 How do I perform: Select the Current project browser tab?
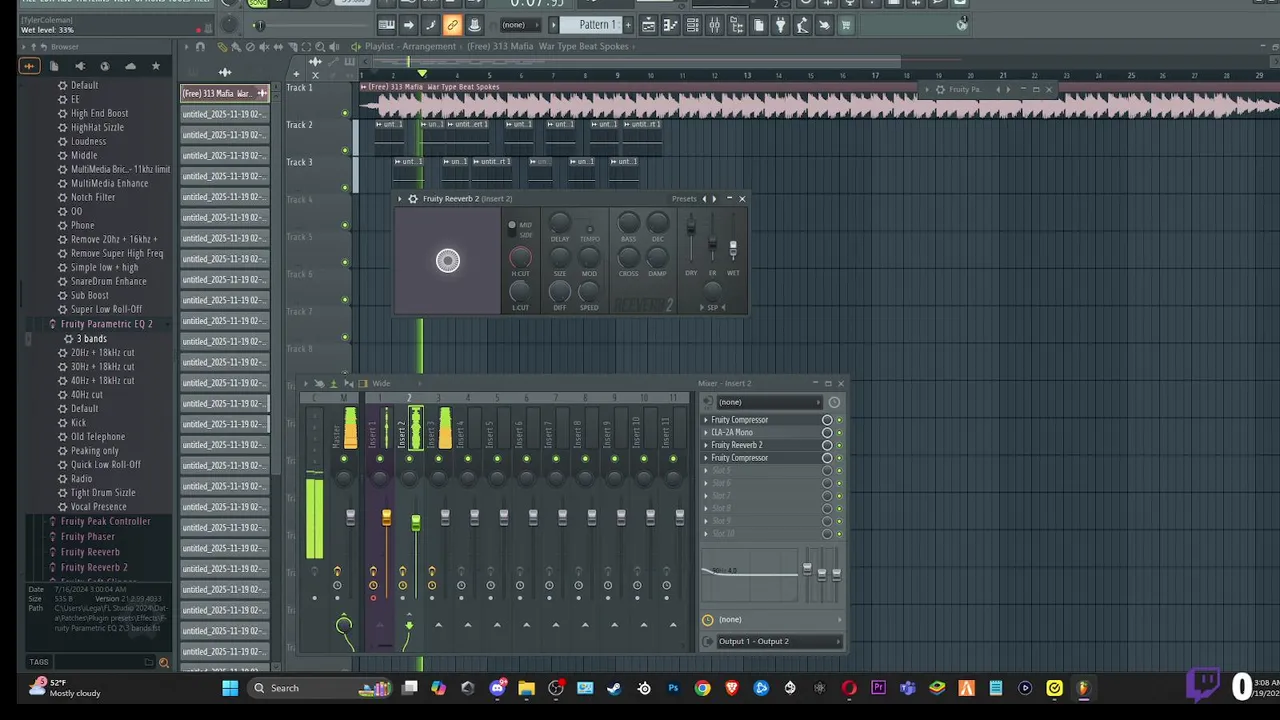point(54,66)
